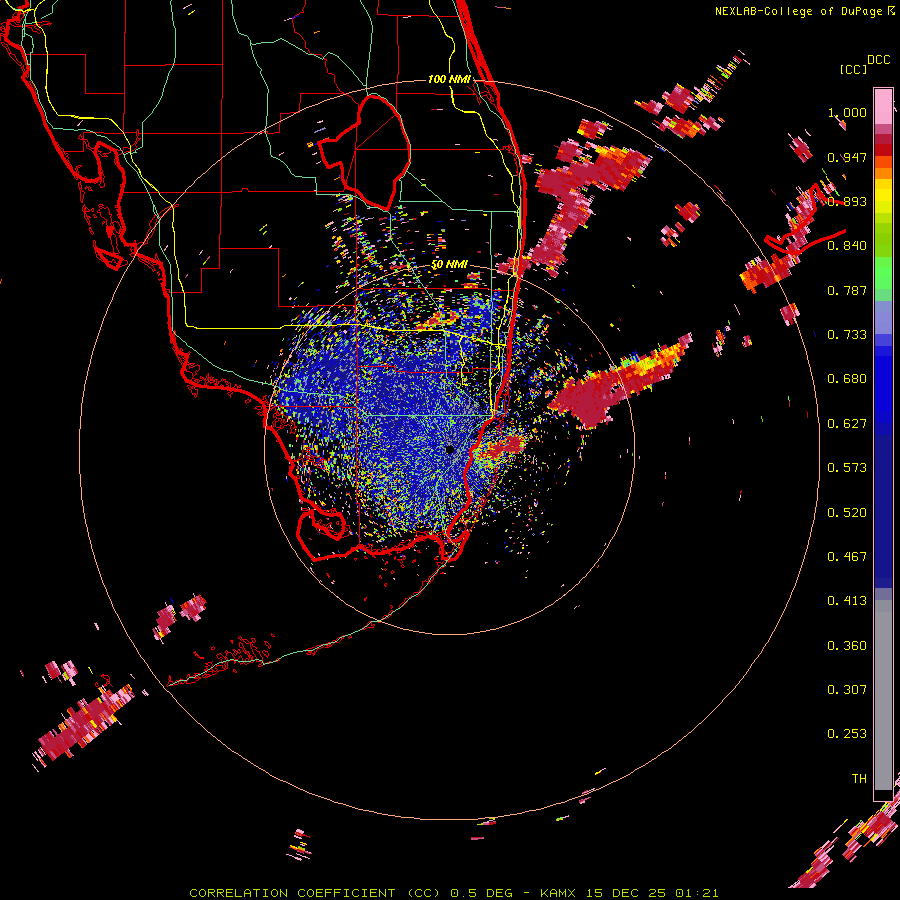Click the CORRELATION COEFFICIENT caption text

[x=292, y=893]
